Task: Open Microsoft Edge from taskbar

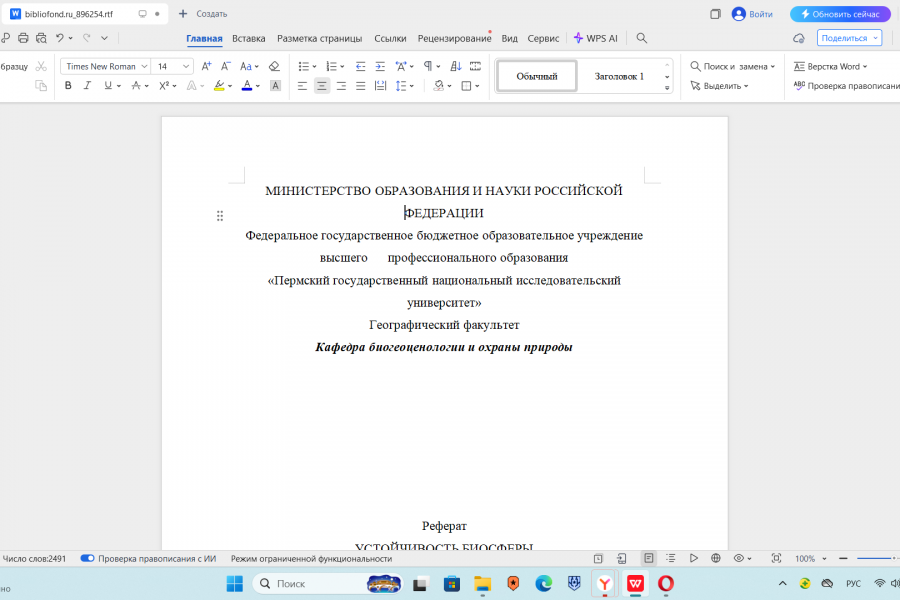Action: point(544,583)
